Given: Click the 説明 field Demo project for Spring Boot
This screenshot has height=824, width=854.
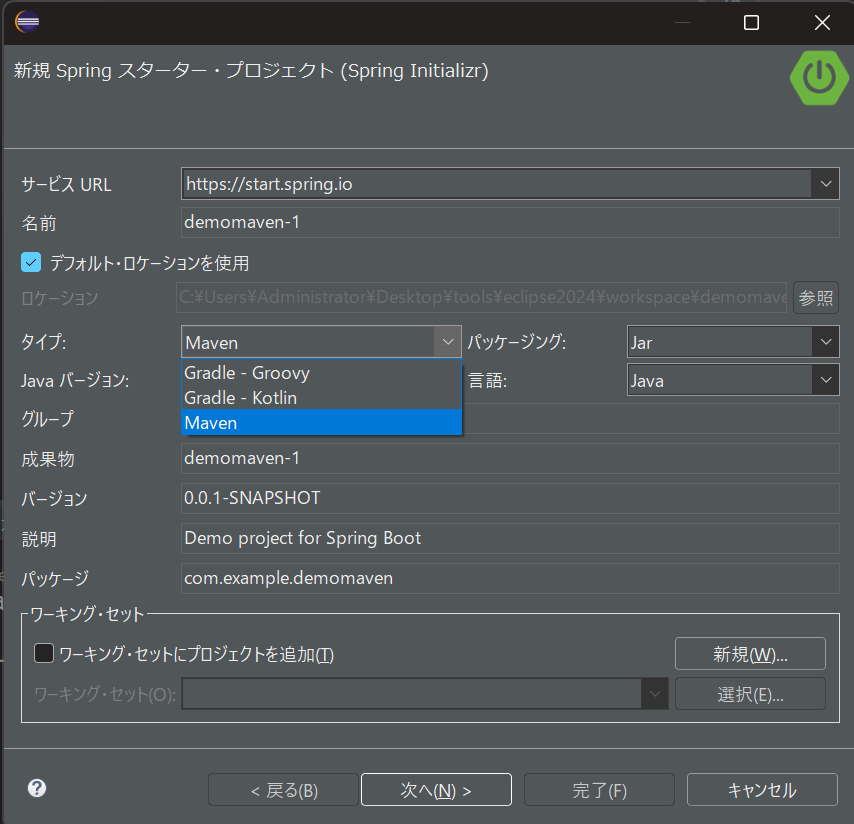Looking at the screenshot, I should (510, 538).
